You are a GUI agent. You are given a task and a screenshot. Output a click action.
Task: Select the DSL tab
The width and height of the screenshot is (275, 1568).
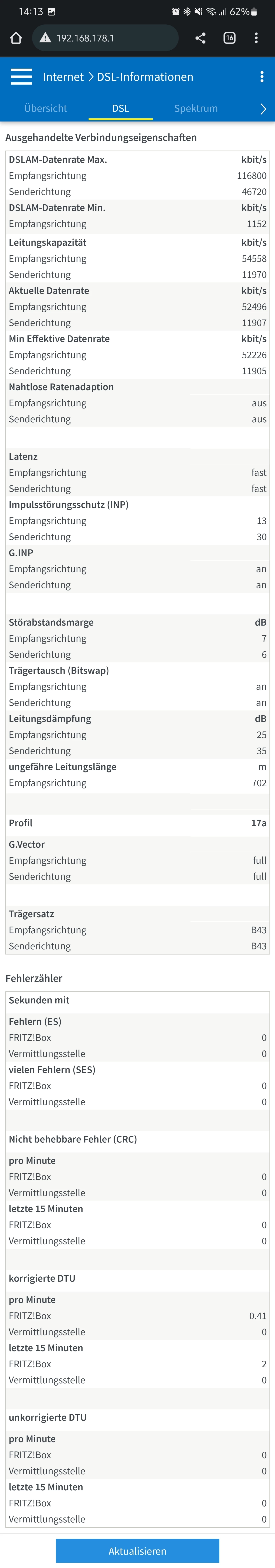[x=121, y=108]
